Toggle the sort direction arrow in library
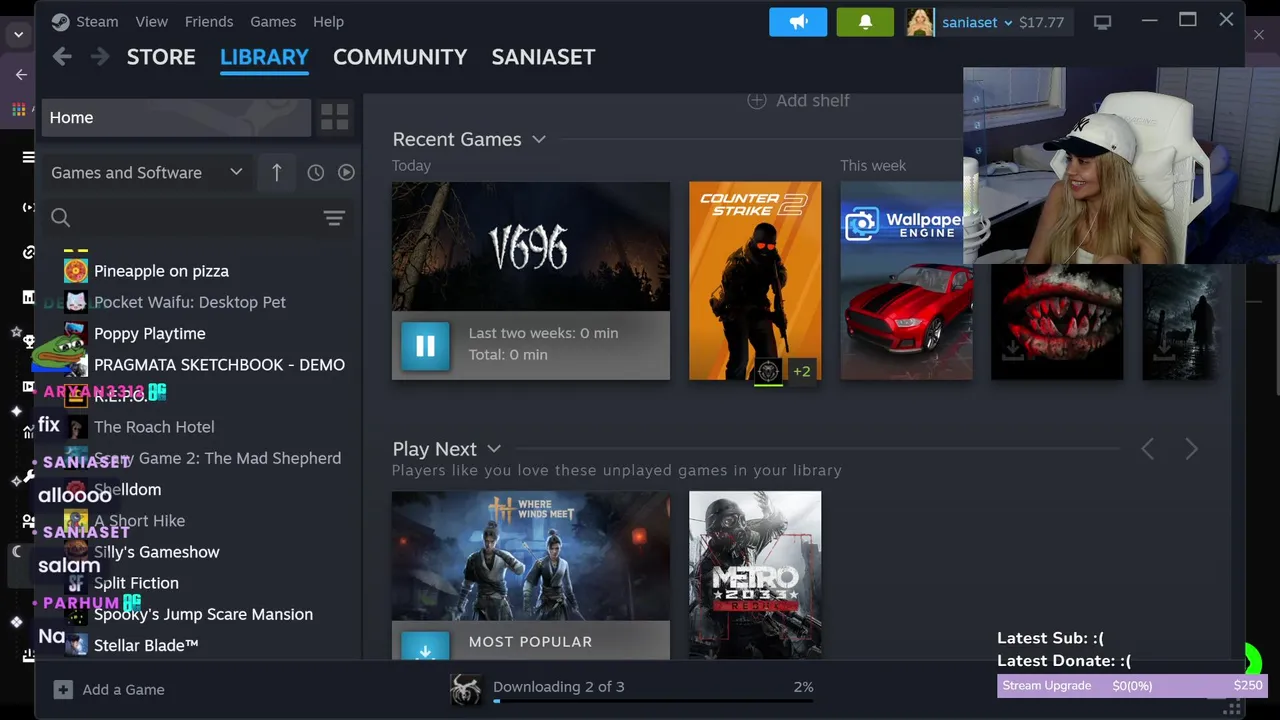The image size is (1280, 720). pos(276,172)
